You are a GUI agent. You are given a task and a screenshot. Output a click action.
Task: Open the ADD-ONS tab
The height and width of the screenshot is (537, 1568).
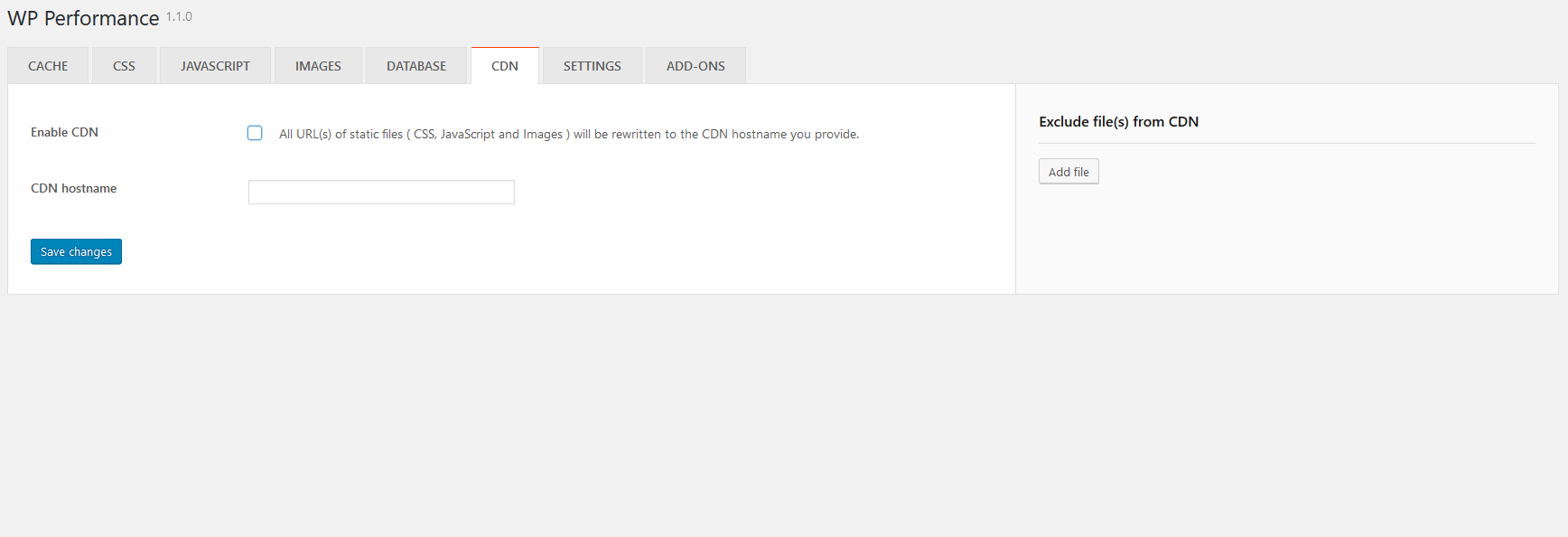695,66
